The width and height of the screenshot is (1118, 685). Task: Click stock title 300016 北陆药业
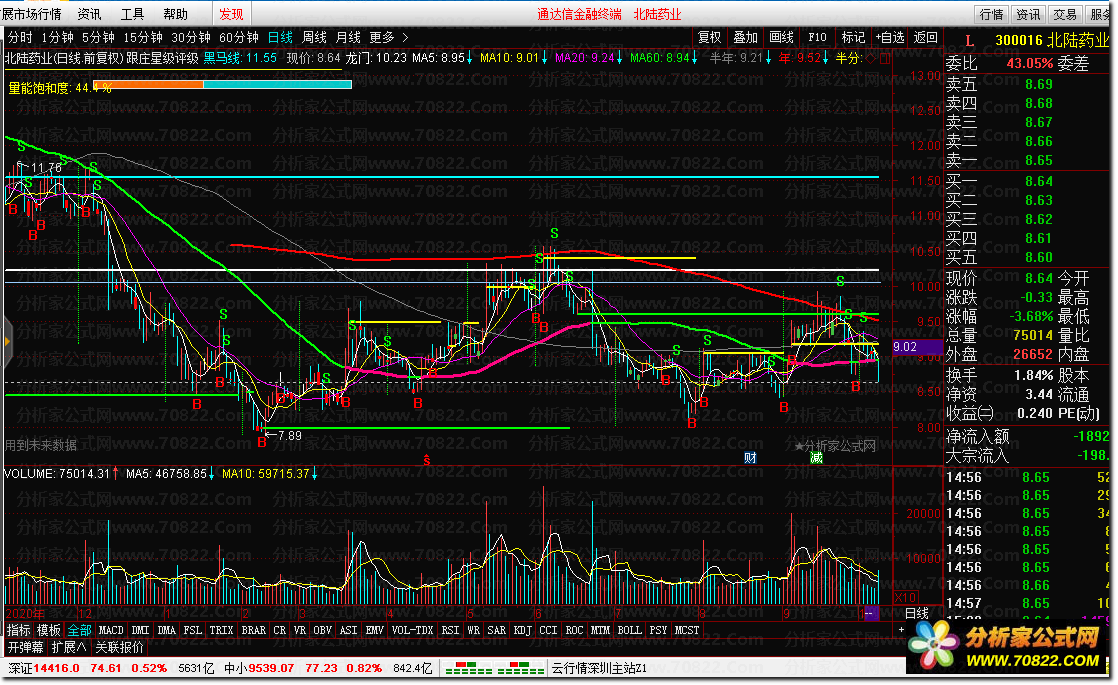coord(1052,41)
